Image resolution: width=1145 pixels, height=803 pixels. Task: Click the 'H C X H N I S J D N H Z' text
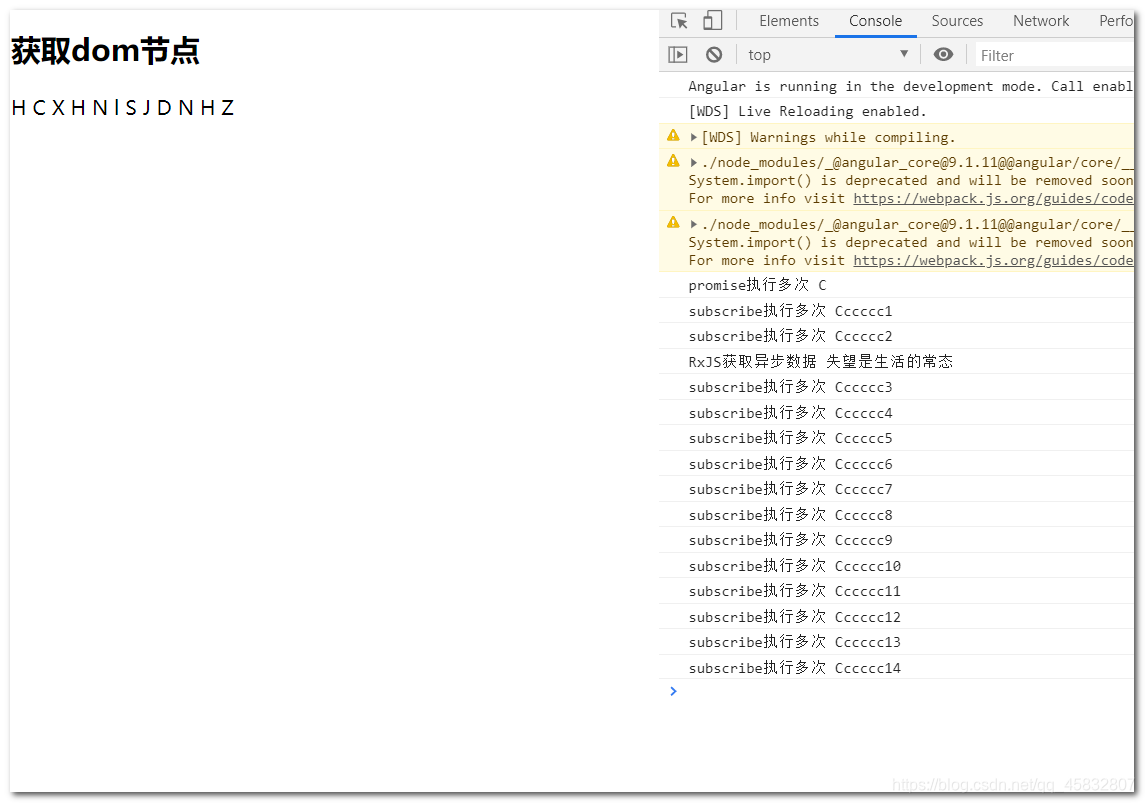tap(123, 108)
